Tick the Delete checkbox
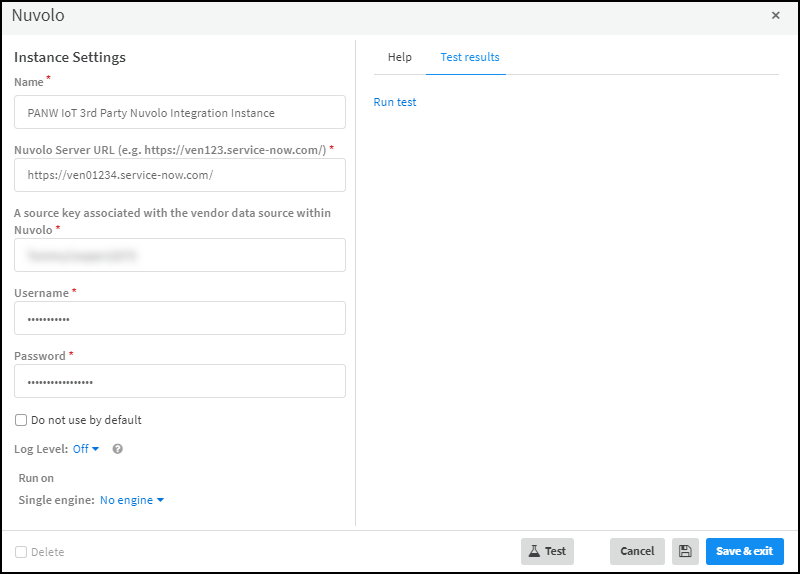 (x=21, y=552)
